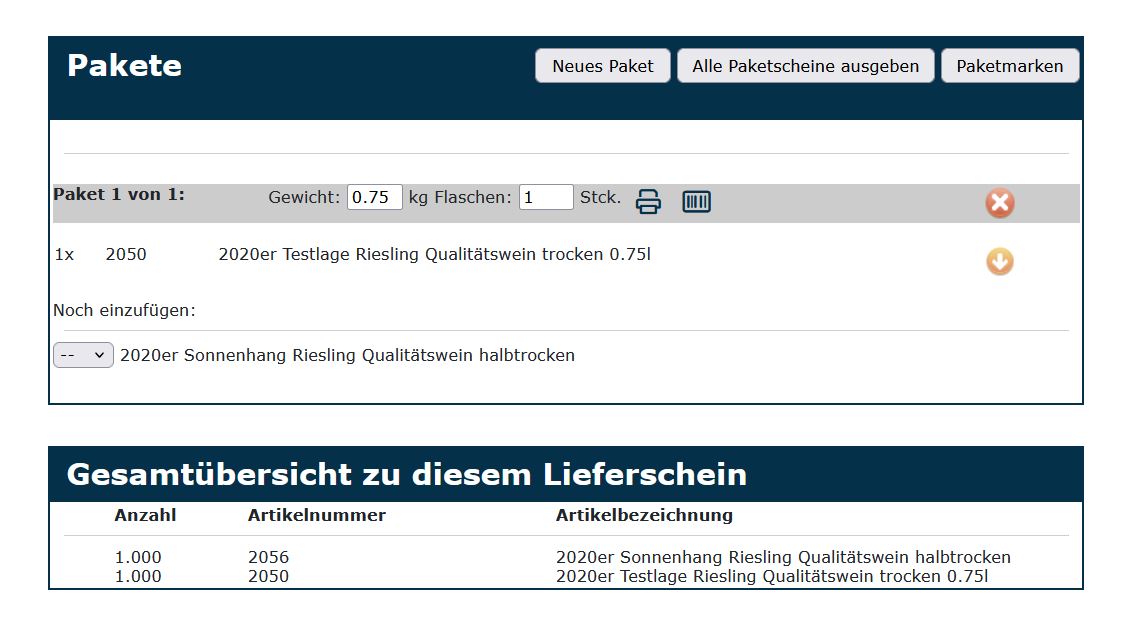Screen dimensions: 1135x624
Task: Click the Paket 1 von 1 label
Action: [119, 194]
